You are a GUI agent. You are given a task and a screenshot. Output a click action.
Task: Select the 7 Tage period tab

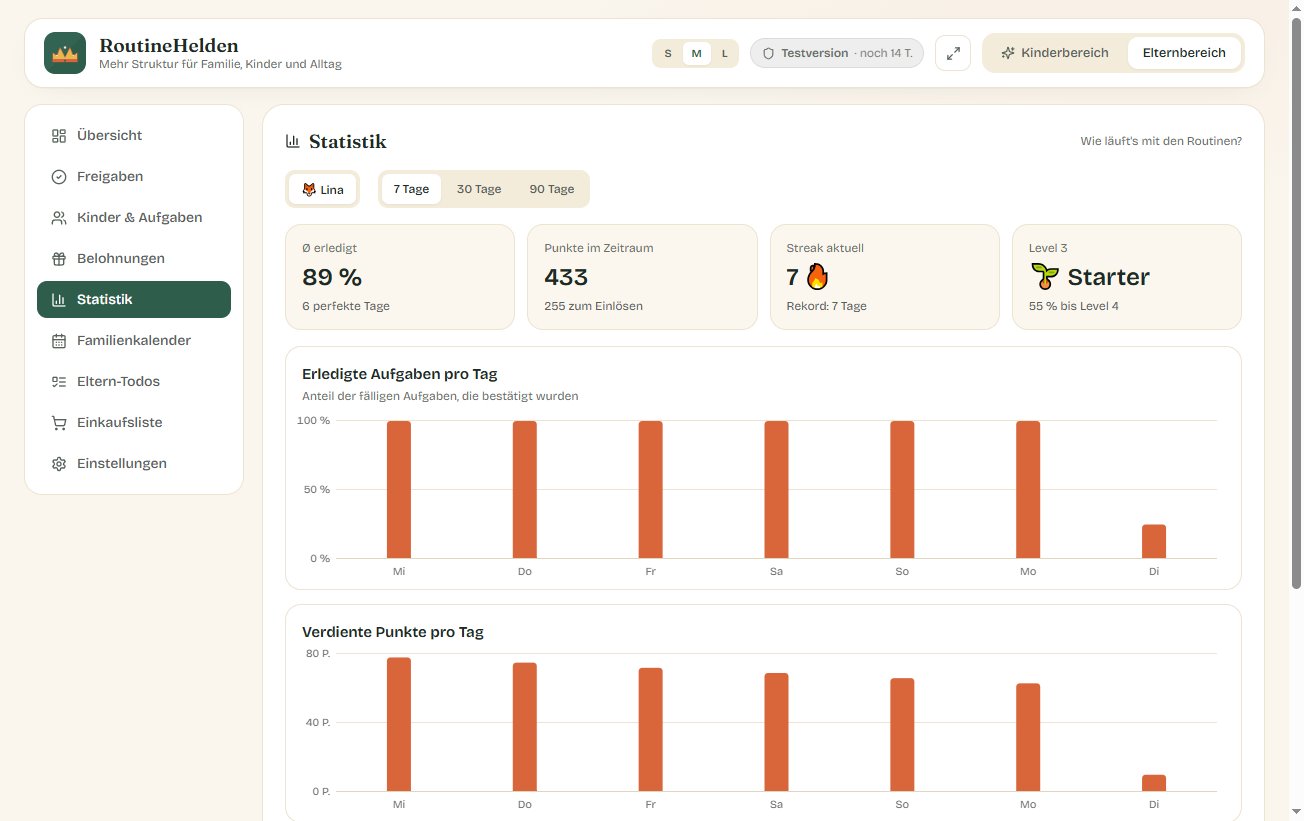tap(411, 189)
